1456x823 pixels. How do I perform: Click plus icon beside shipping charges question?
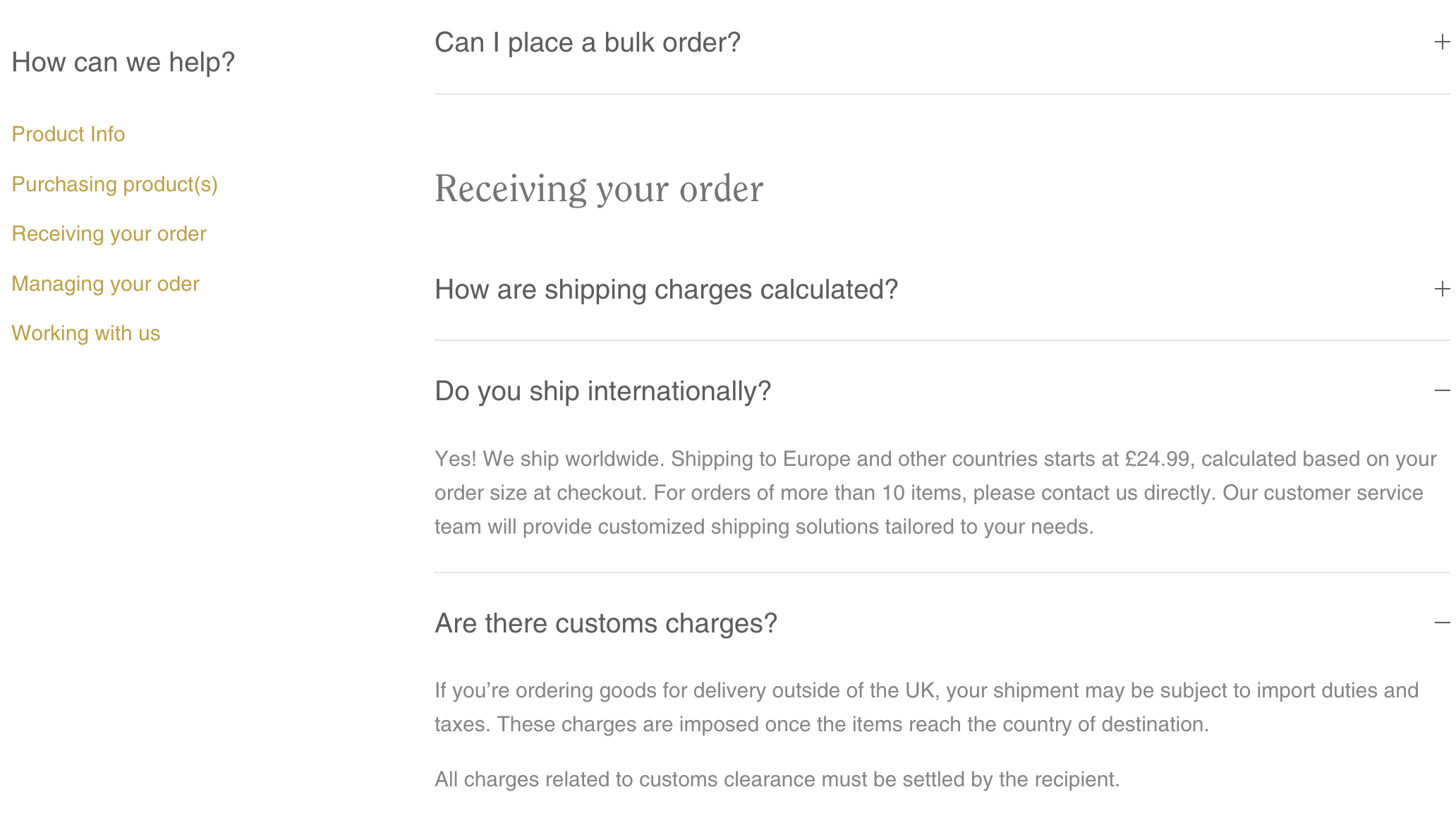point(1442,289)
